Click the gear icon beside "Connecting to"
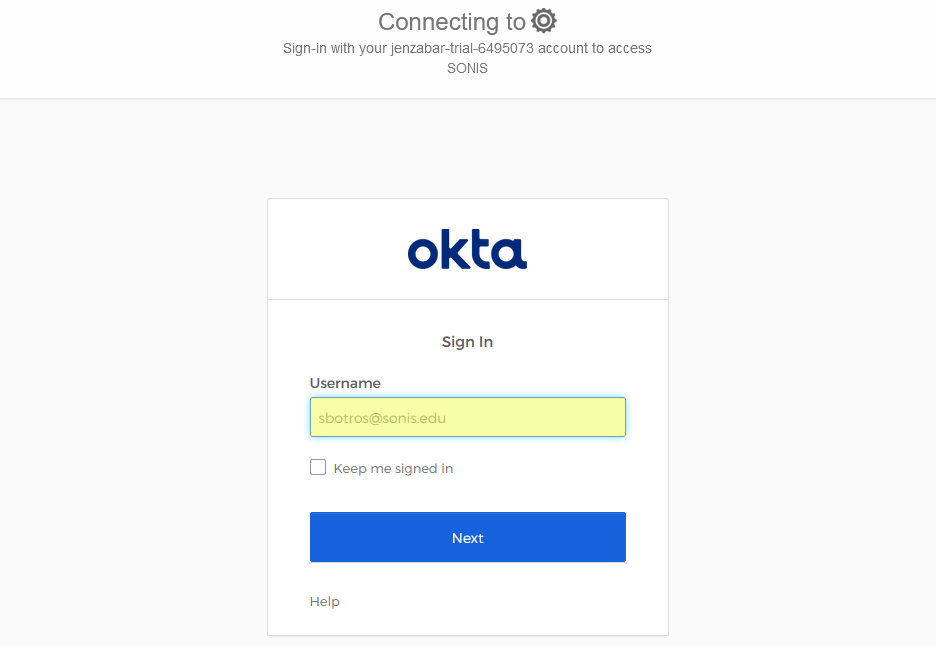936x646 pixels. coord(544,20)
